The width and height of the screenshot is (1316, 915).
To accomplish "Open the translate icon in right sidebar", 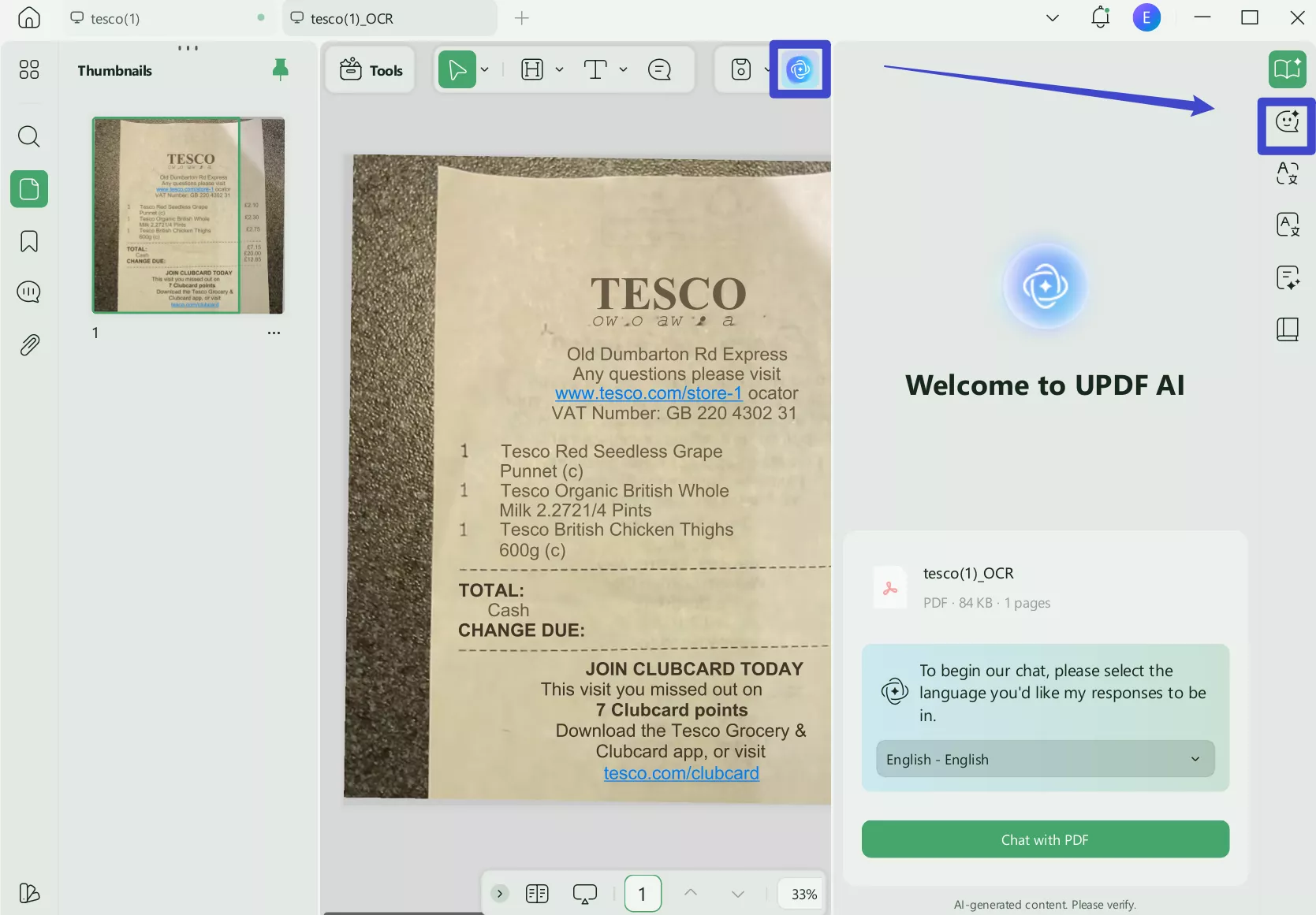I will click(1287, 173).
